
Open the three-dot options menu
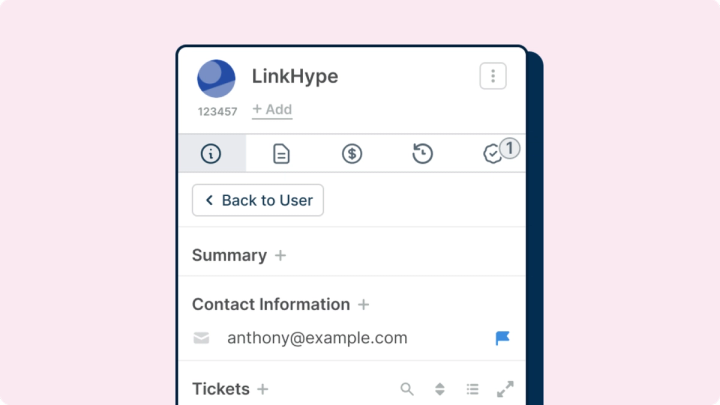point(493,76)
